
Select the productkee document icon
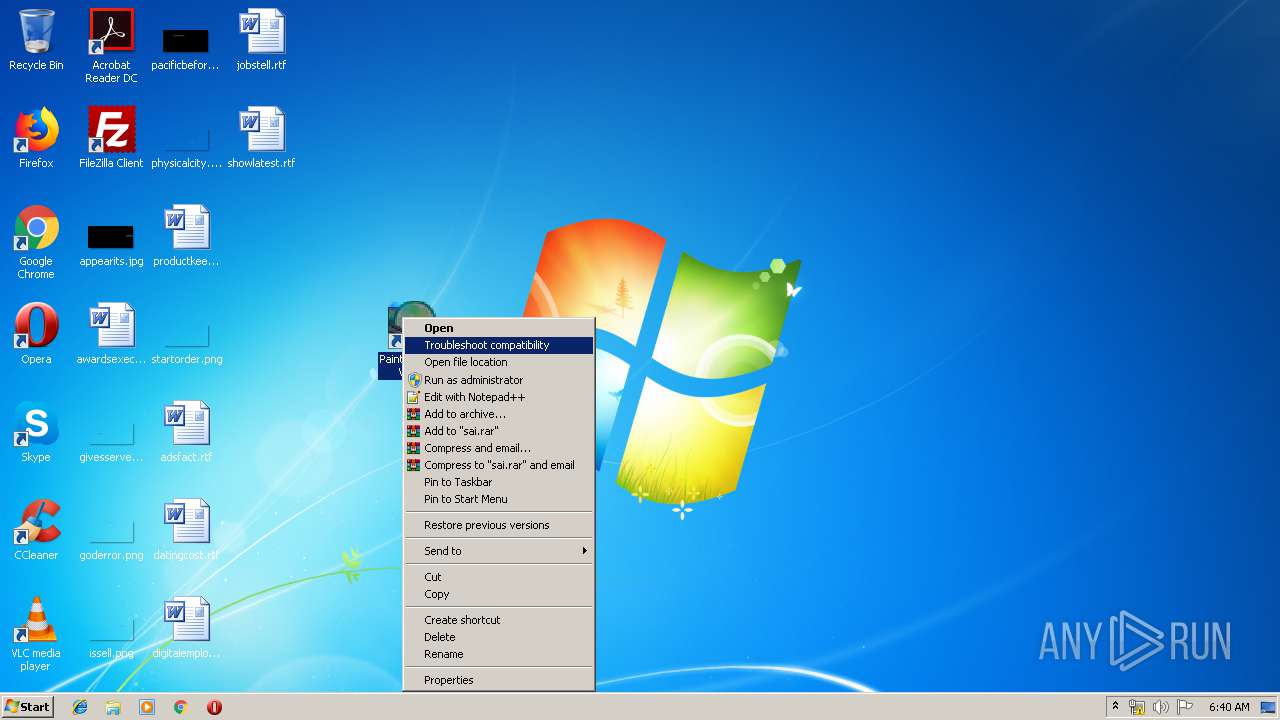coord(186,236)
